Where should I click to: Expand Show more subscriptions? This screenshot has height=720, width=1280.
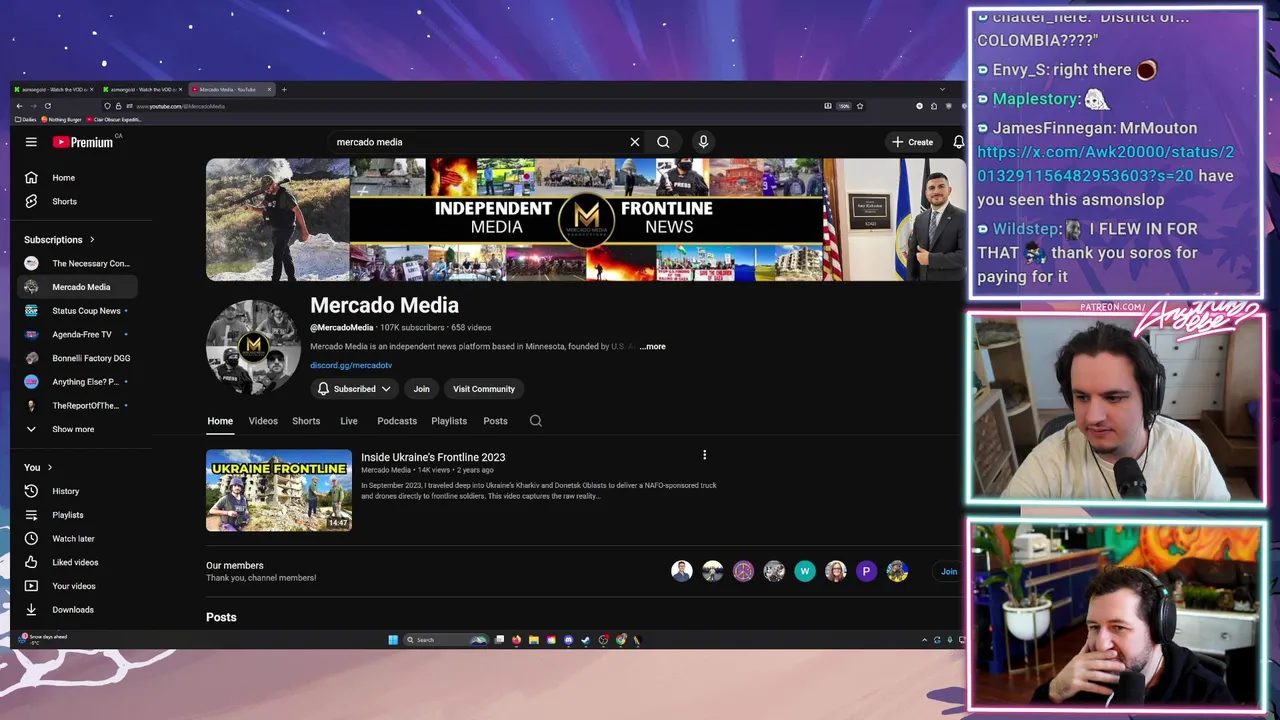coord(78,429)
